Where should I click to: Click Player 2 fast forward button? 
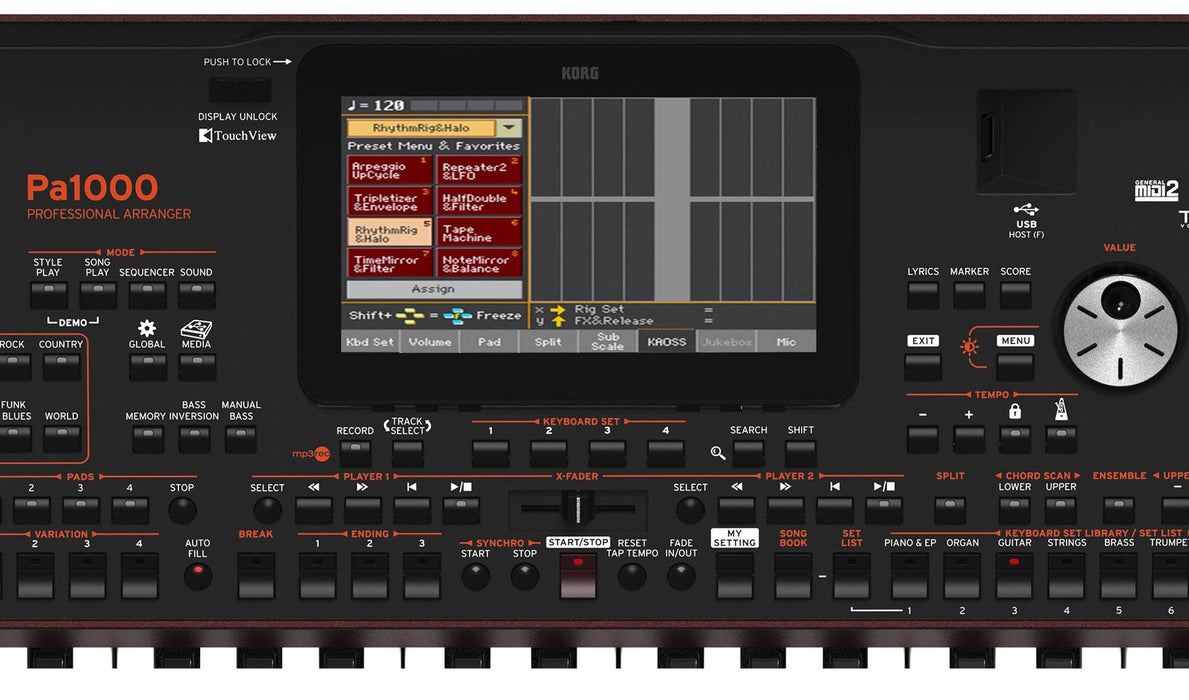coord(786,510)
